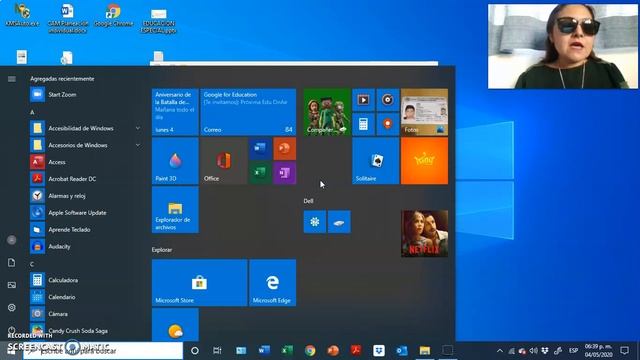Image resolution: width=640 pixels, height=360 pixels.
Task: Open Settings gear in Start sidebar
Action: pyautogui.click(x=11, y=307)
